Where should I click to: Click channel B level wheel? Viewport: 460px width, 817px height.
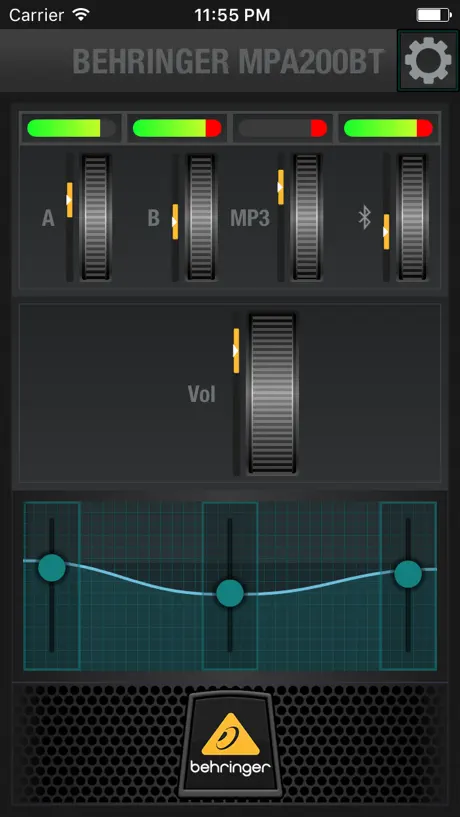click(x=201, y=217)
